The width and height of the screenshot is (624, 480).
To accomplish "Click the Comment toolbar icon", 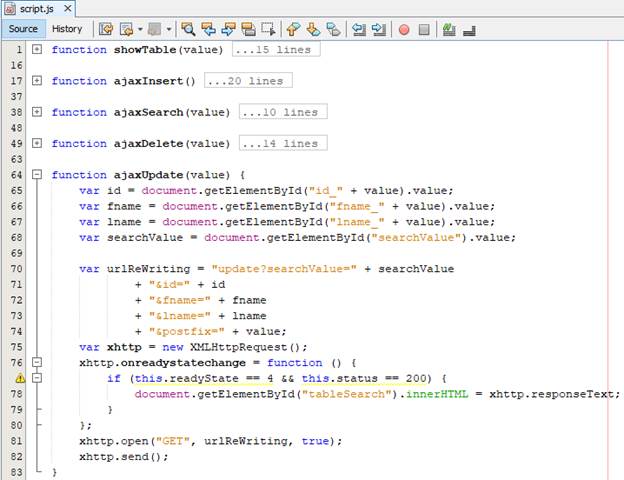I will click(449, 29).
